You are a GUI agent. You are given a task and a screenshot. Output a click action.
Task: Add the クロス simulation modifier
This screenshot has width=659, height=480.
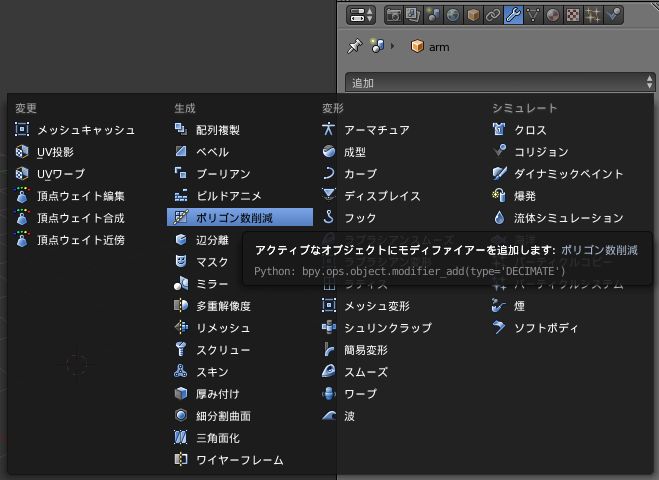pyautogui.click(x=530, y=130)
